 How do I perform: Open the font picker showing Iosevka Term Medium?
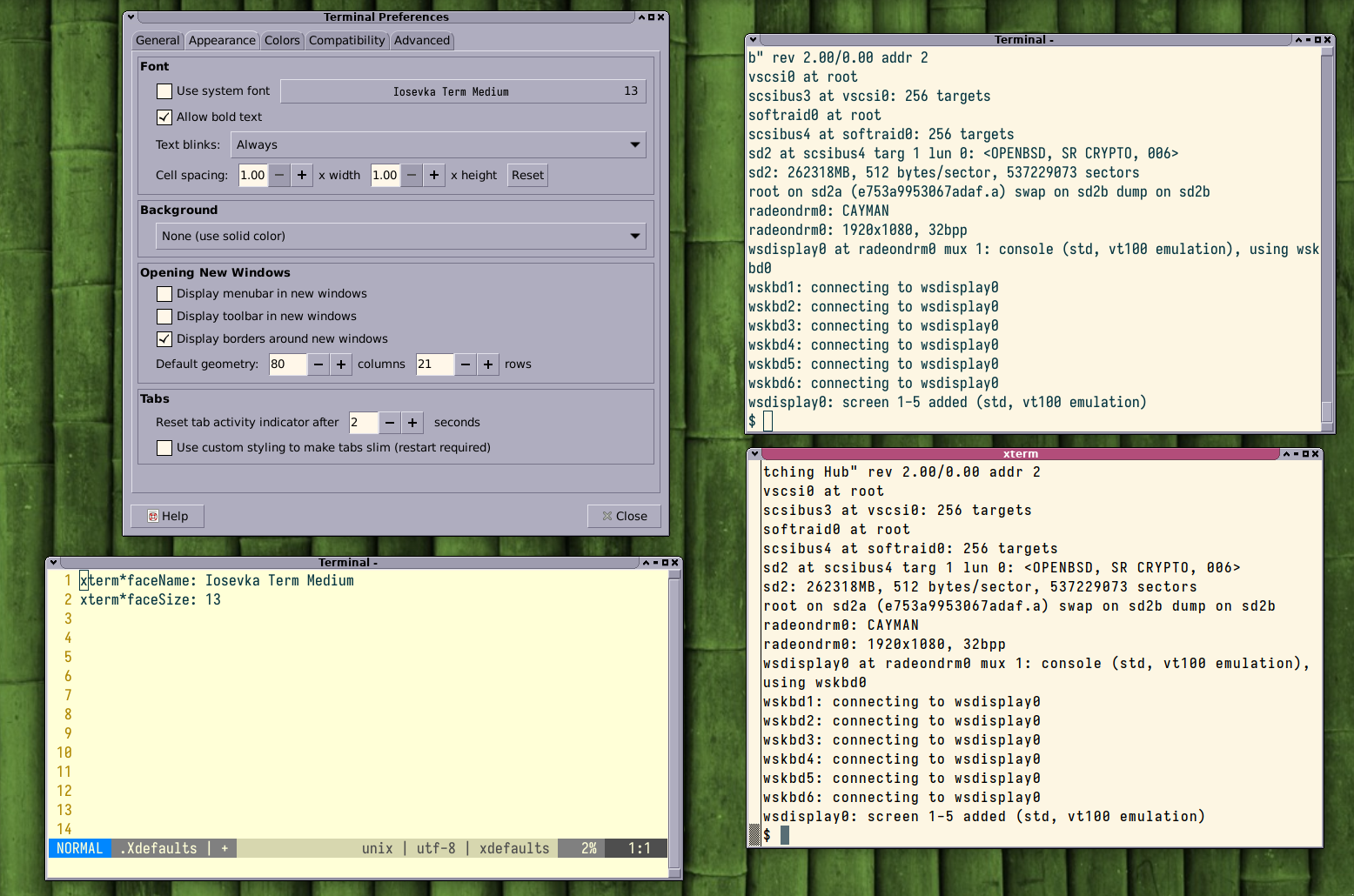click(463, 90)
